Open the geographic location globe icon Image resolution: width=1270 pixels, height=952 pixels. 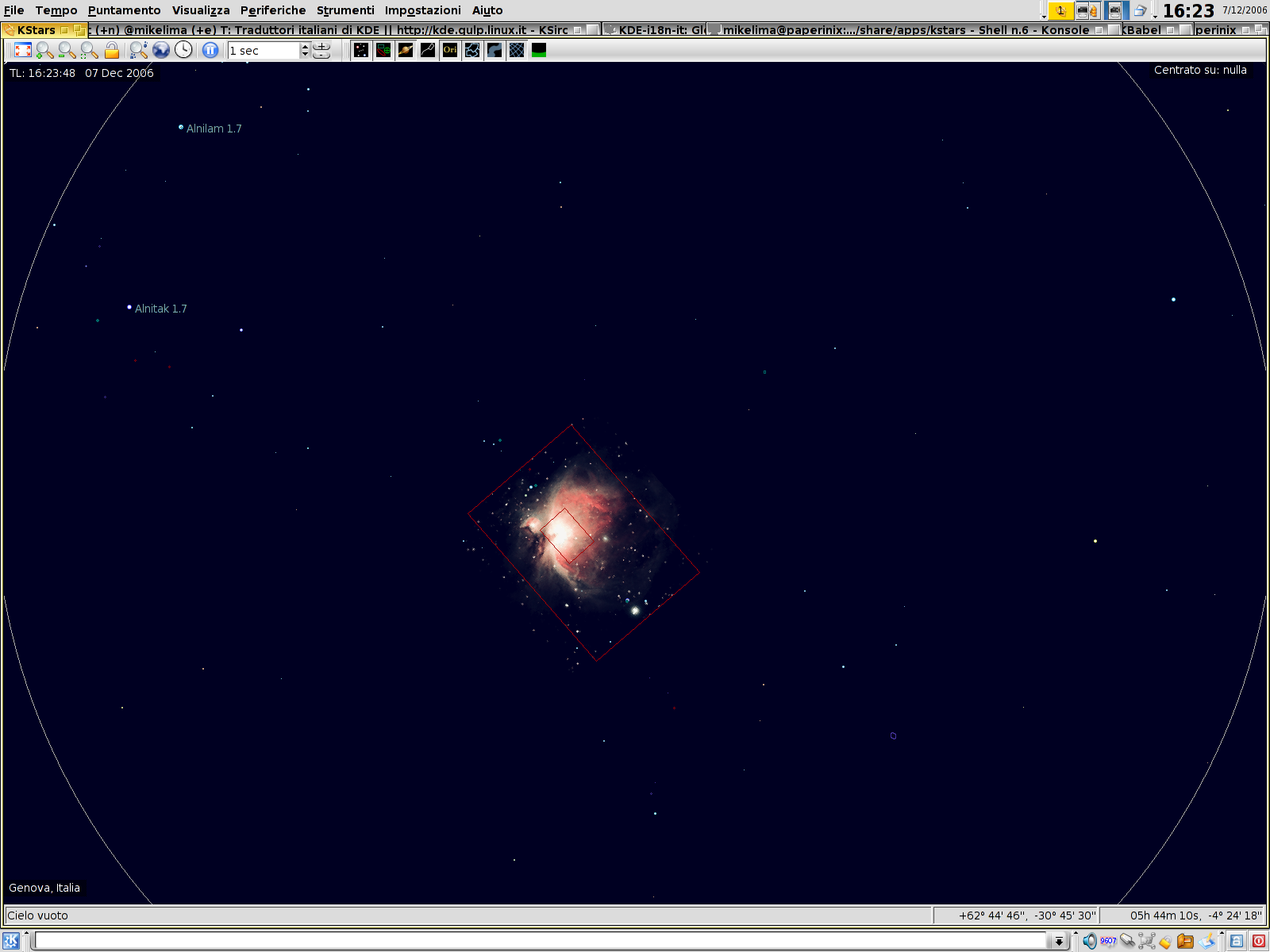[x=161, y=50]
